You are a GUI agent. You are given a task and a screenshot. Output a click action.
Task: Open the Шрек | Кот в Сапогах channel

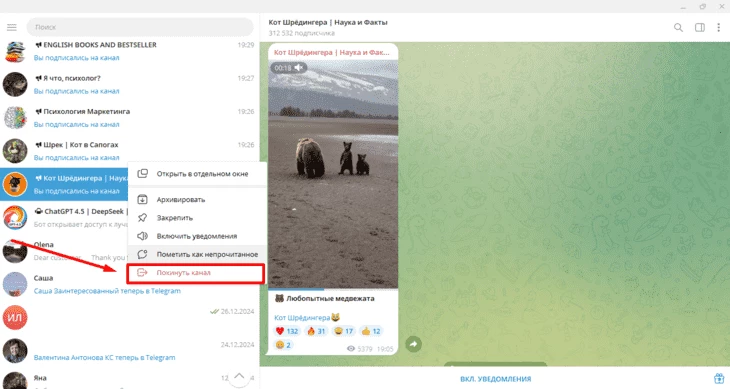click(129, 151)
